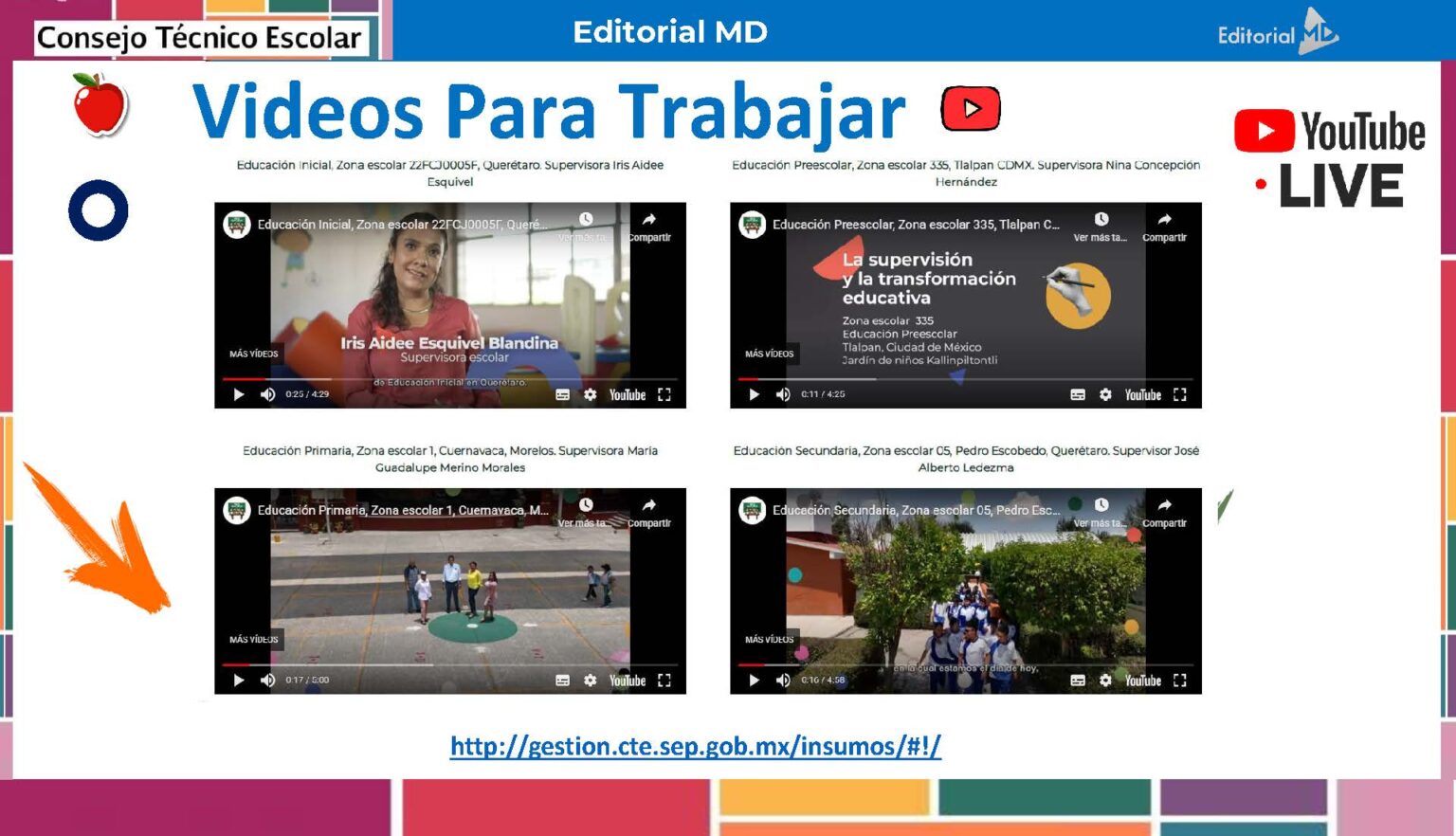Seek on Educación Inicial video progress bar
Screen dimensions: 1456x836
450,379
